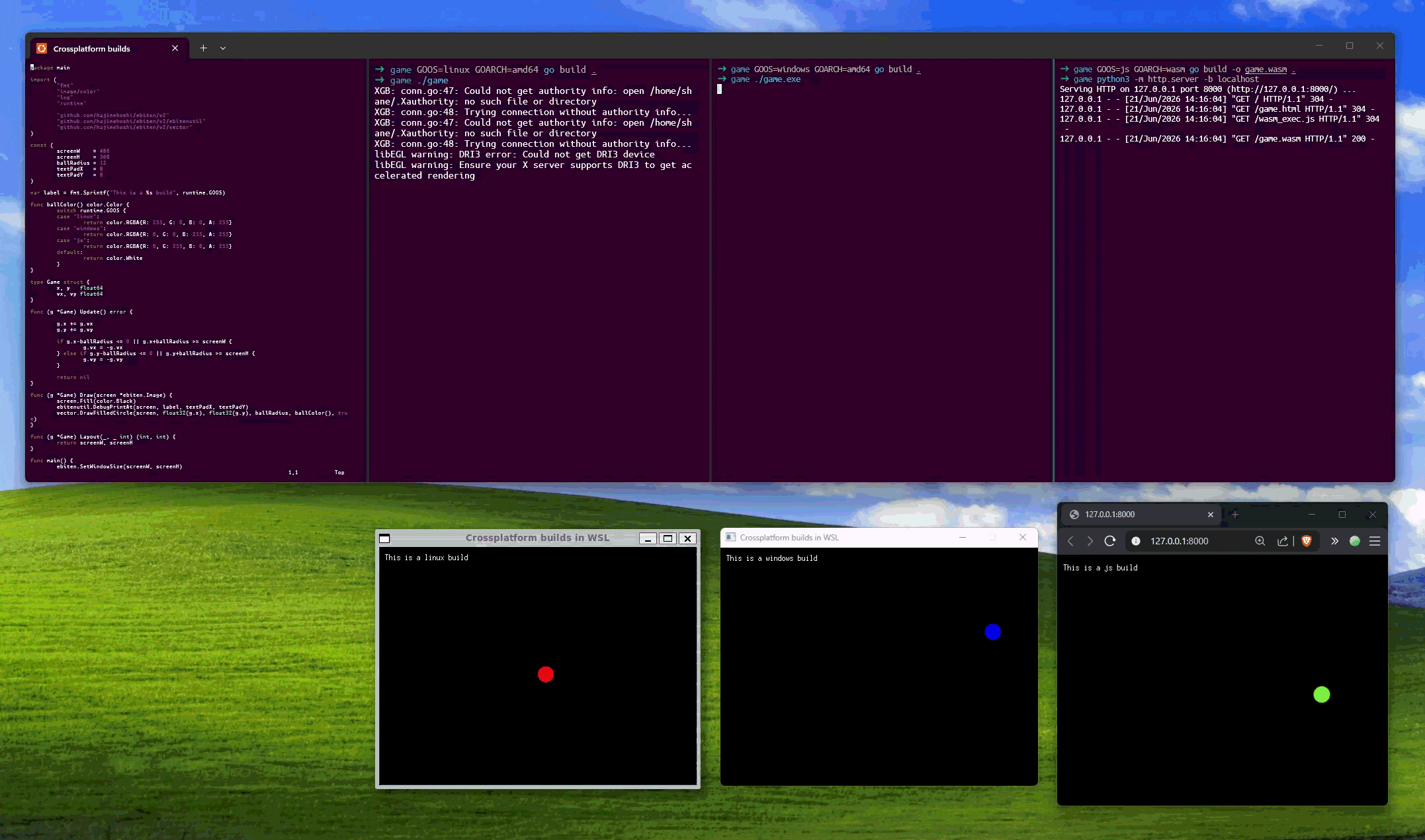Click the window menu icon of linux build window
1425x840 pixels.
click(384, 538)
